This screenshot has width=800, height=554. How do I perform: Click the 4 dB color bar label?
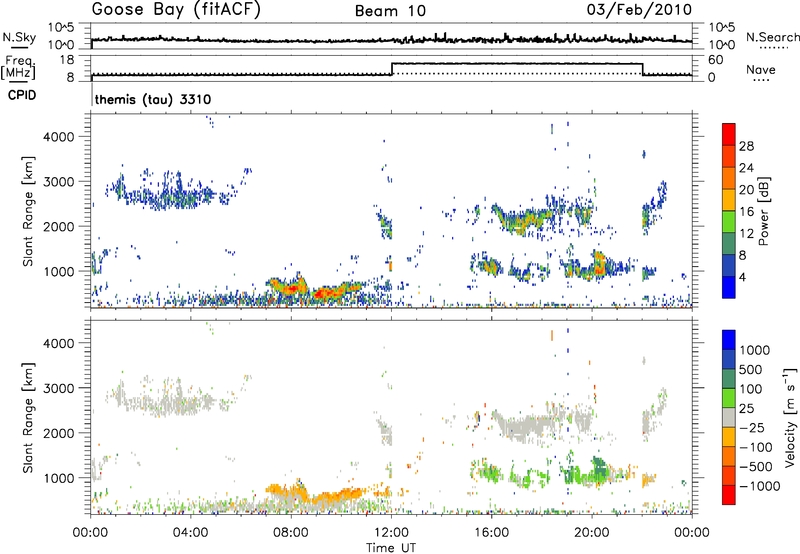click(x=743, y=277)
